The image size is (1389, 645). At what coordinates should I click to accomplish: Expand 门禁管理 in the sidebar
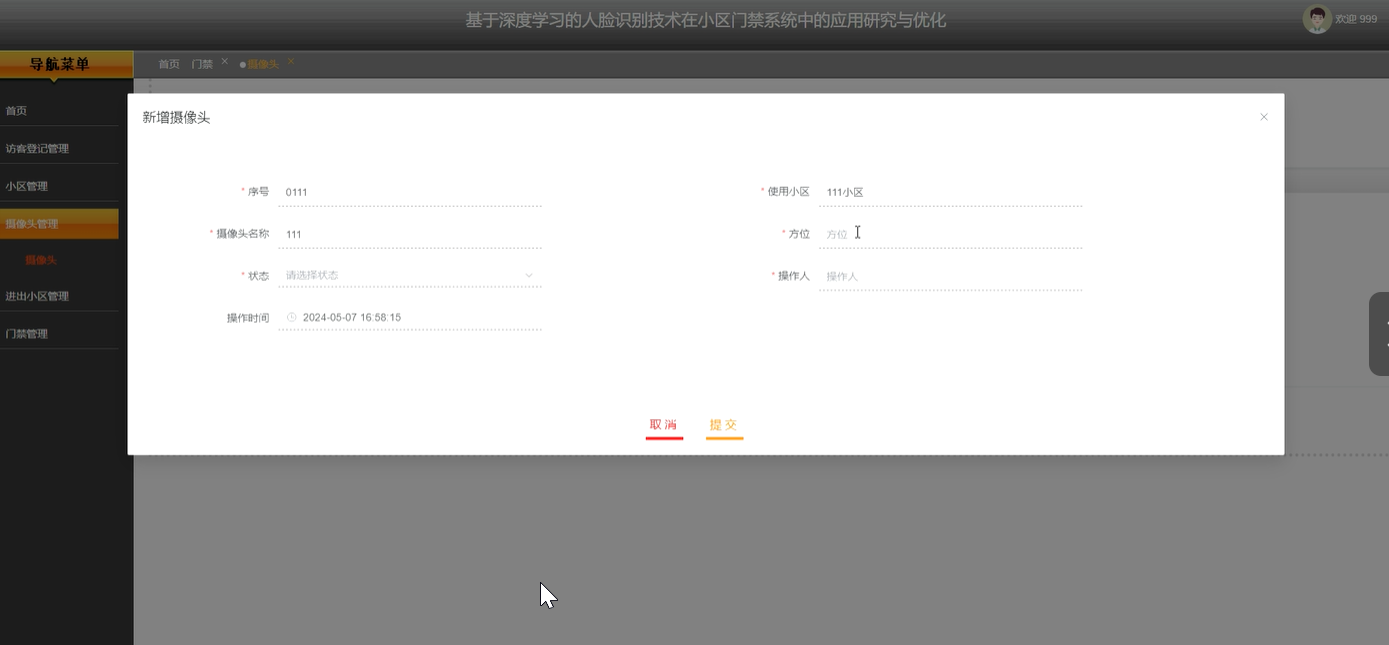[x=59, y=333]
